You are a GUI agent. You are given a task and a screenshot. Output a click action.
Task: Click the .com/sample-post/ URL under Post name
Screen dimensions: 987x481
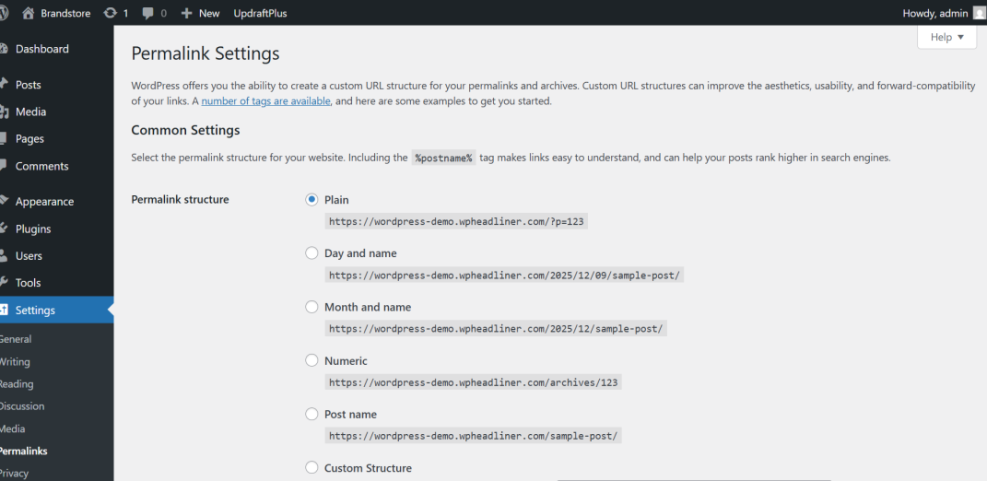[473, 436]
